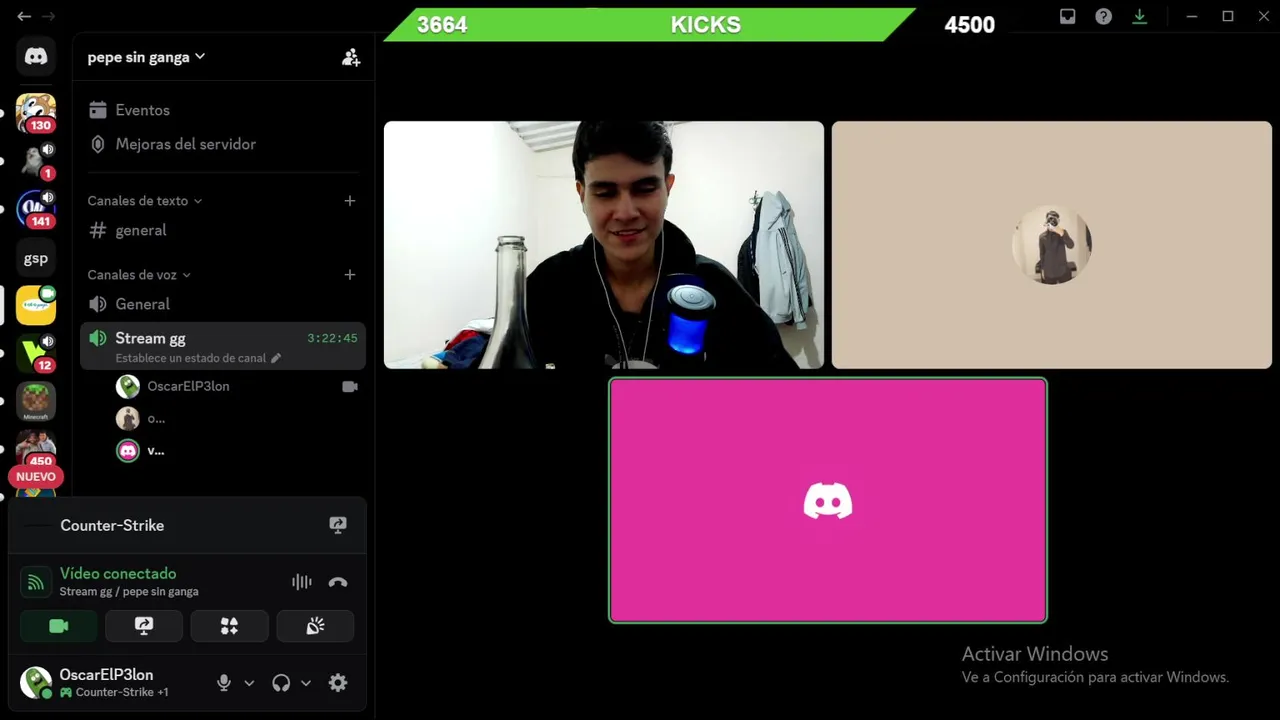The height and width of the screenshot is (720, 1280).
Task: Share screen for Counter-Strike activity
Action: 338,525
